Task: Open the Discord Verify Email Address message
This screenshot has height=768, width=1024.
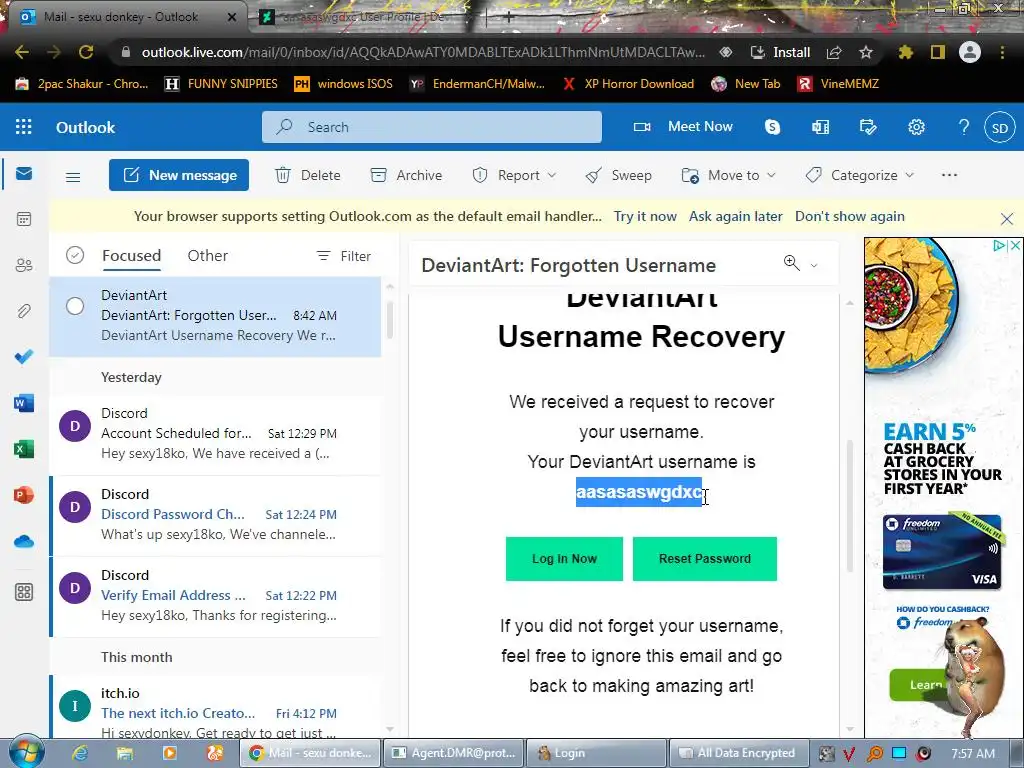Action: pyautogui.click(x=216, y=596)
